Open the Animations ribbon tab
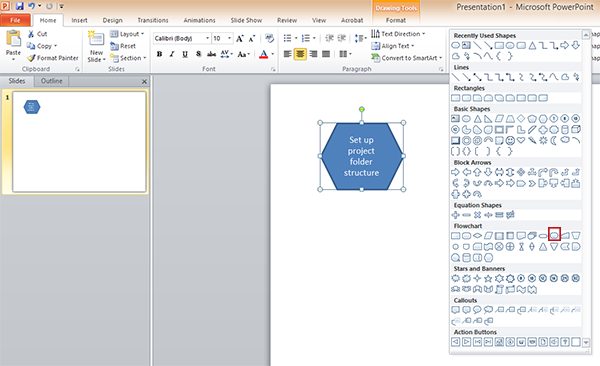600x366 pixels. click(x=199, y=20)
